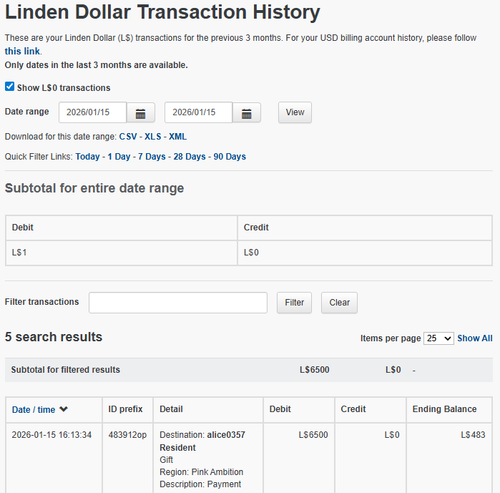Download the XLS file
Viewport: 500px width, 493px height.
point(153,137)
